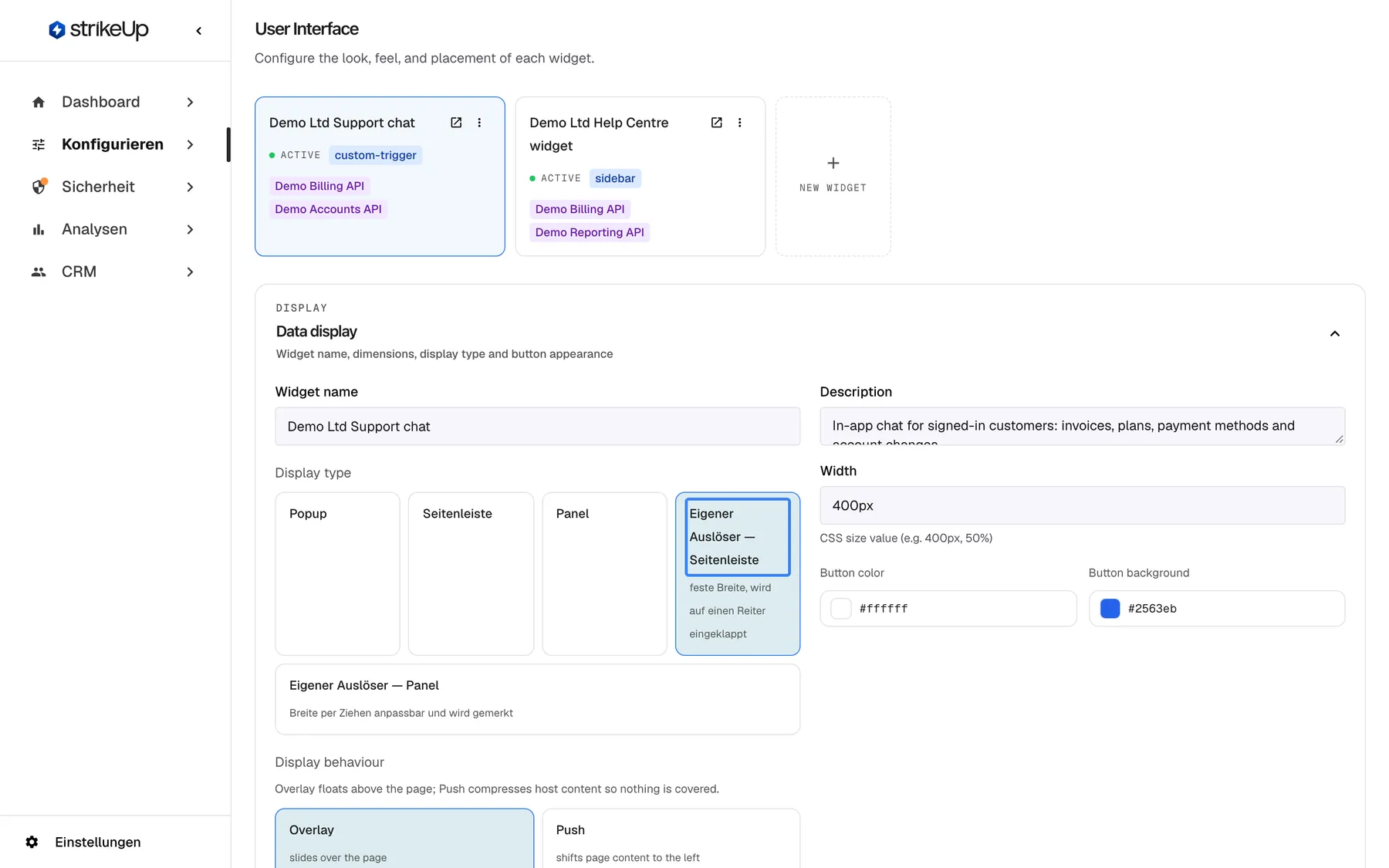Image resolution: width=1389 pixels, height=868 pixels.
Task: Collapse the Data display section
Action: click(1334, 333)
